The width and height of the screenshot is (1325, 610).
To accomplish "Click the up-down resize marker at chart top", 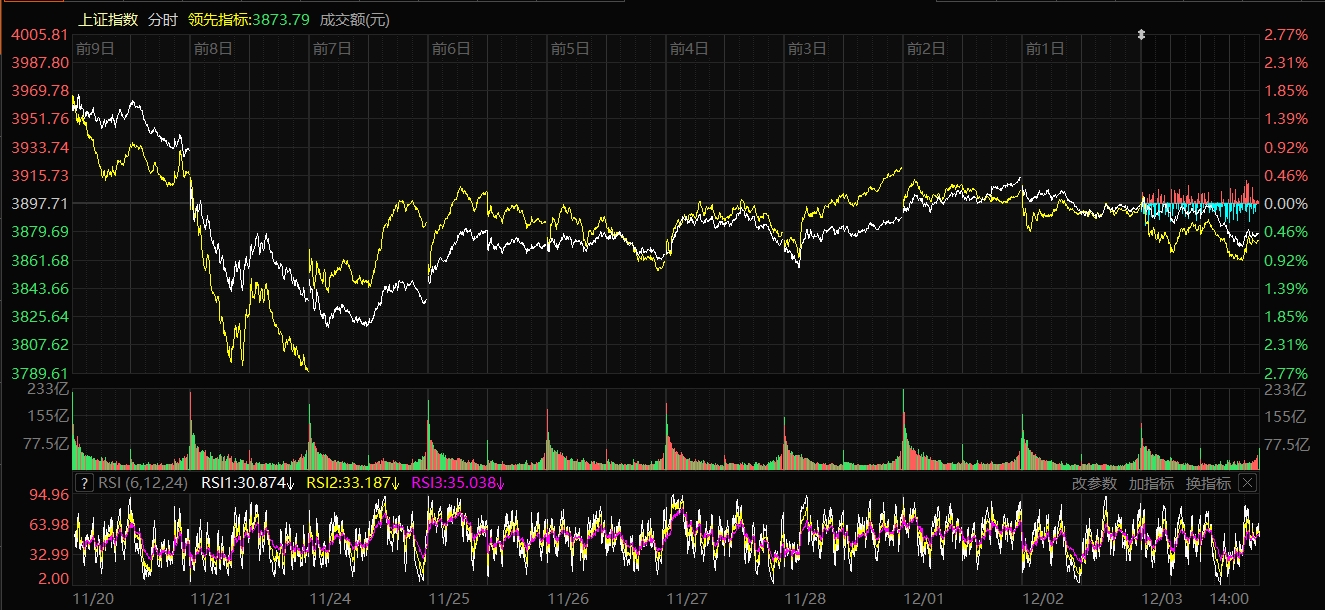I will pos(1141,35).
